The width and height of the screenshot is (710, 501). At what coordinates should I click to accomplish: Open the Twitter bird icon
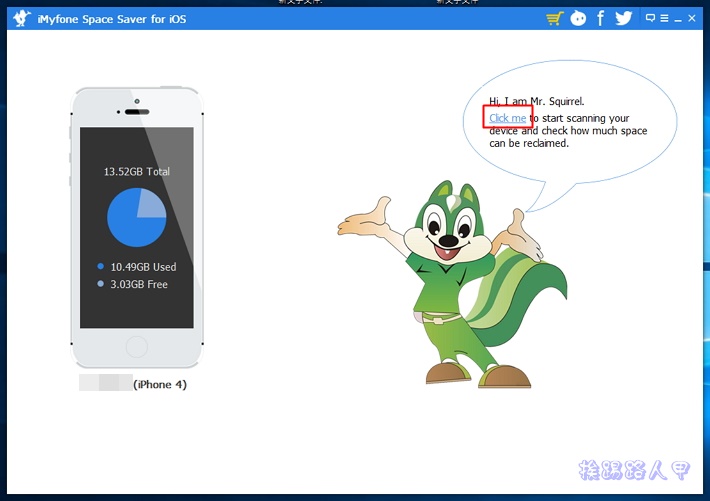(624, 18)
